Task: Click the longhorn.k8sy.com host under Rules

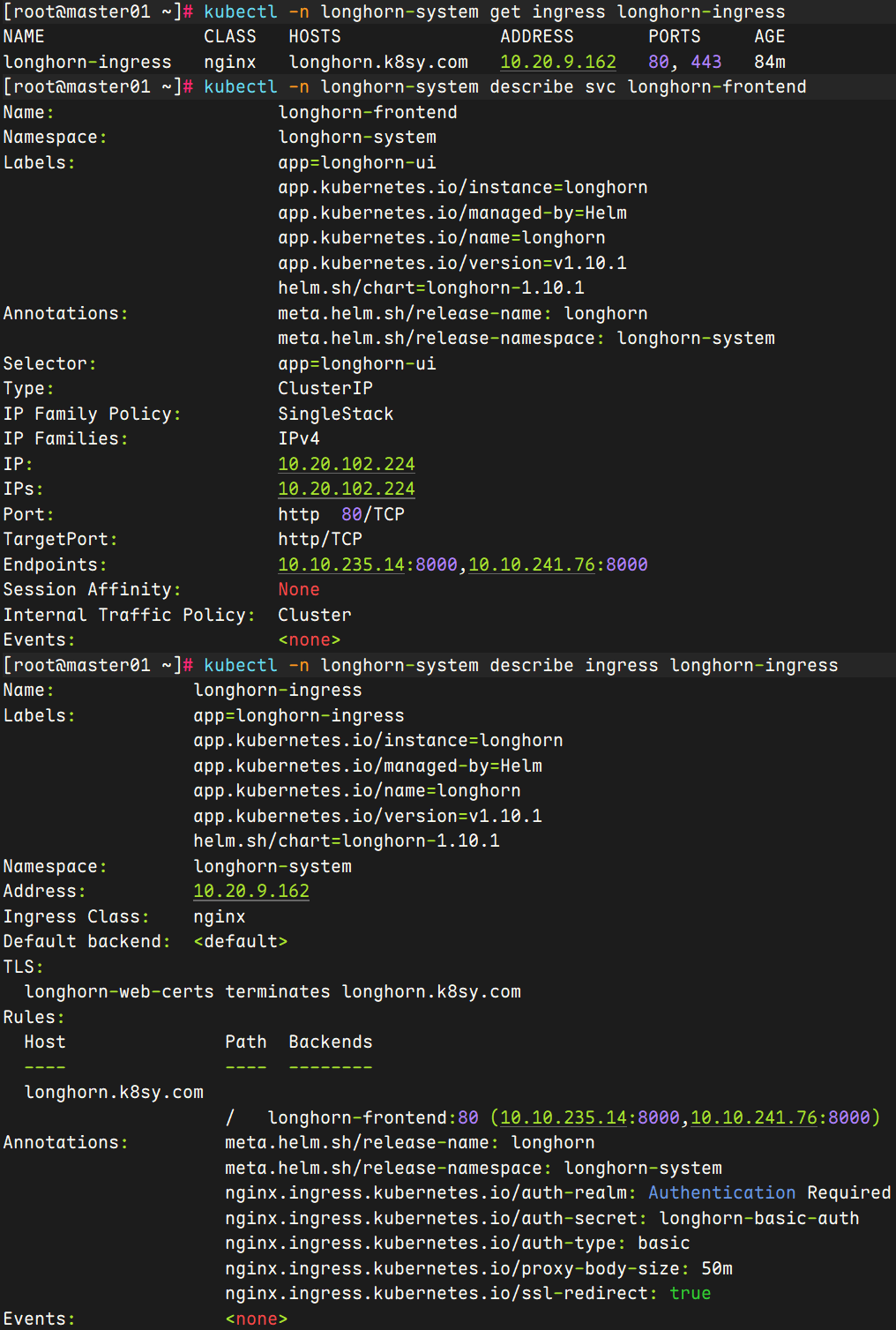Action: 114,1092
